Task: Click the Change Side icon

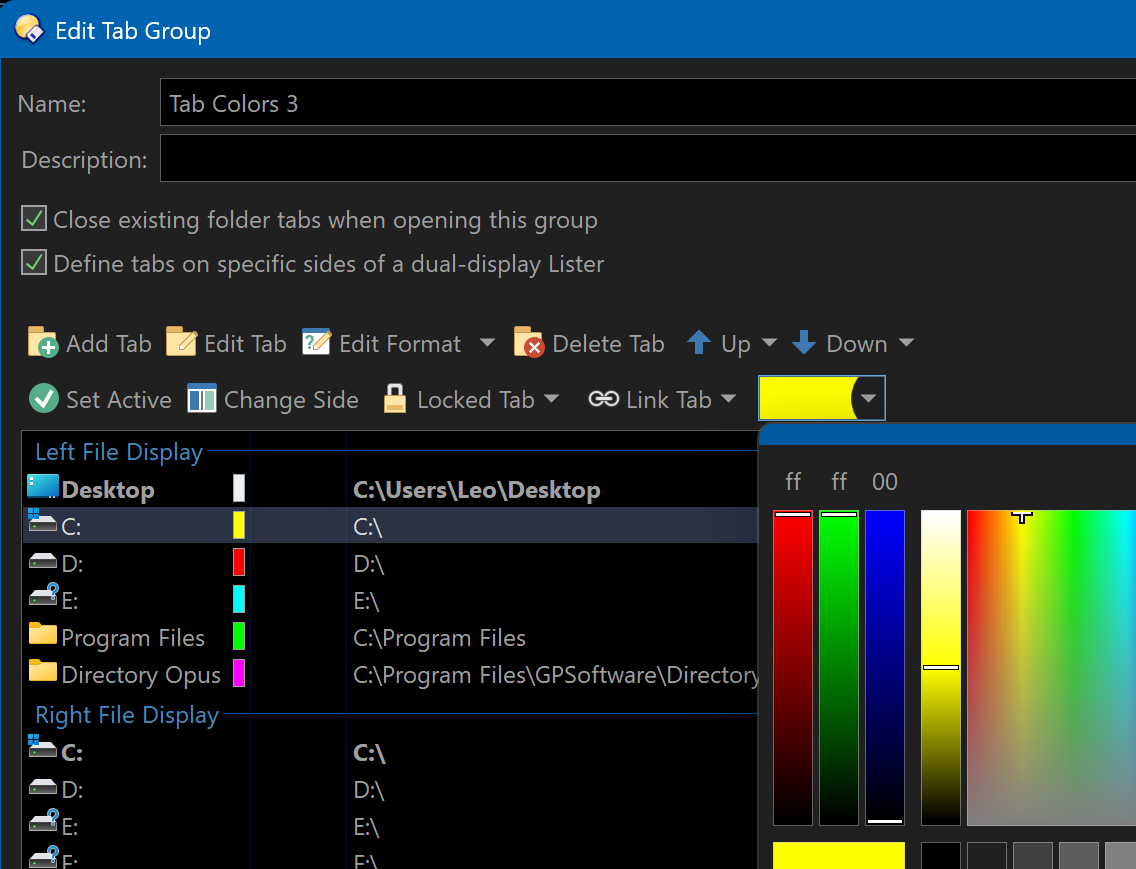Action: 202,399
